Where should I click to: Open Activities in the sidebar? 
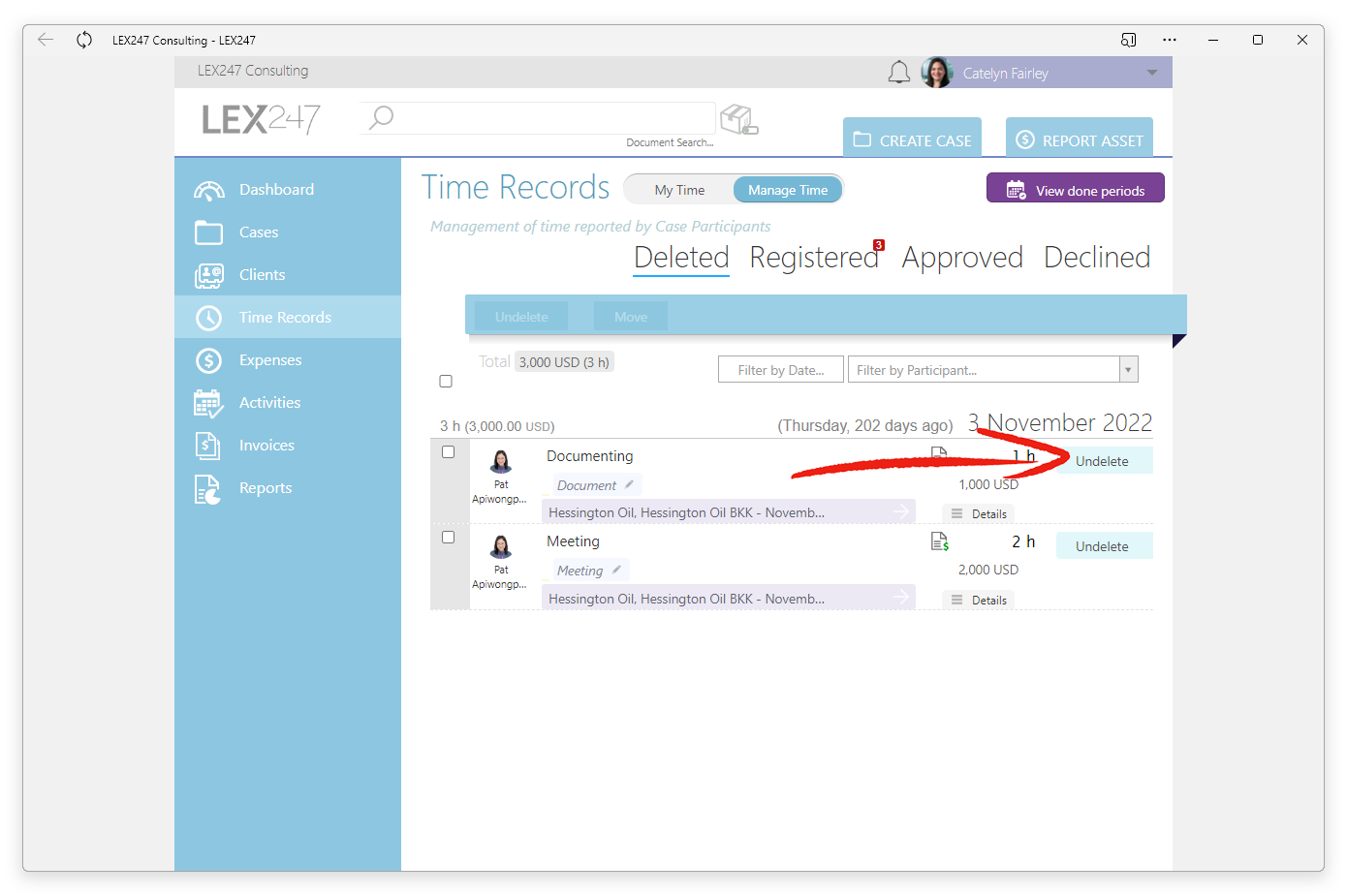(288, 403)
